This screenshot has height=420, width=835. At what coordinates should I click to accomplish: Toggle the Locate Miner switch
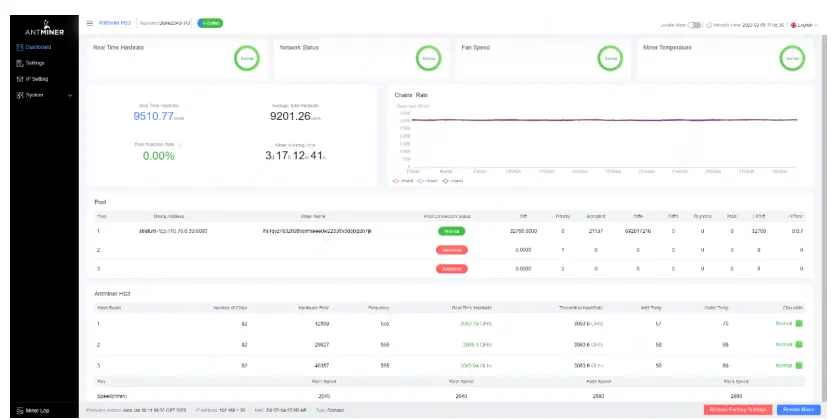point(694,25)
